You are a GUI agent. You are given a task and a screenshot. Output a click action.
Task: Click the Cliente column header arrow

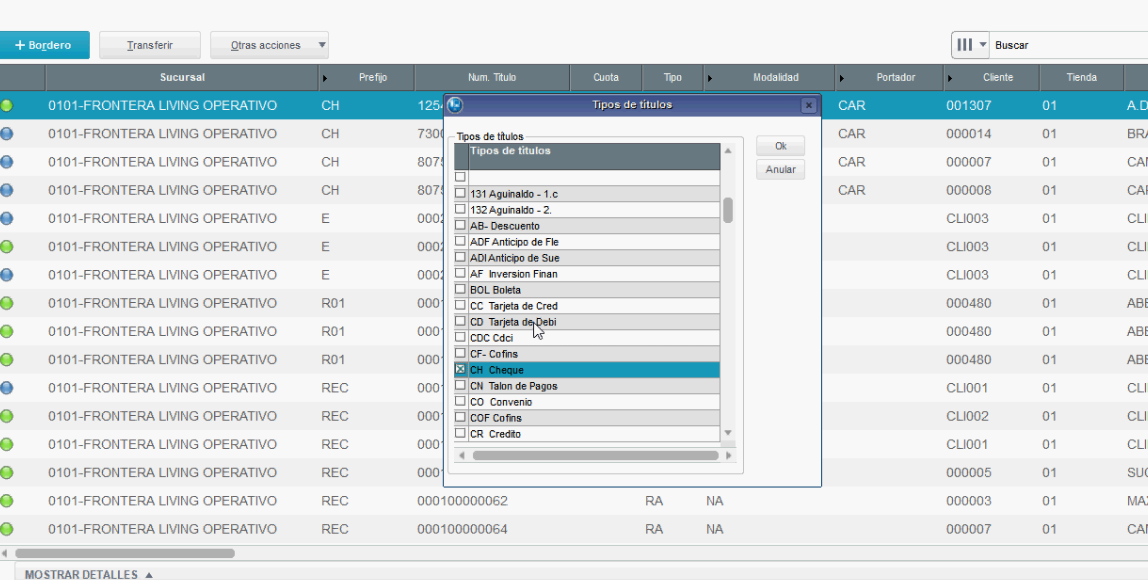tap(950, 78)
